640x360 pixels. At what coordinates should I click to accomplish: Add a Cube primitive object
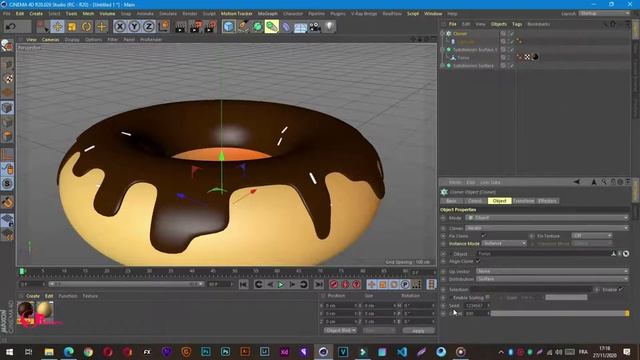229,27
